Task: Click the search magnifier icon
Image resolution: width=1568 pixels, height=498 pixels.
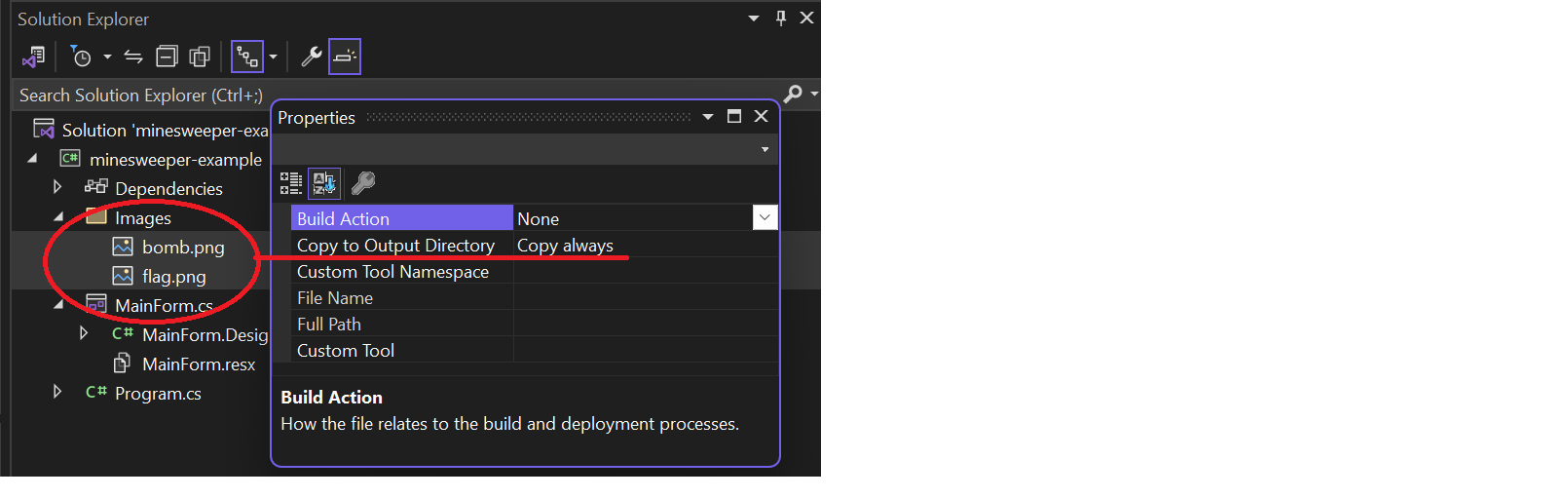Action: [x=794, y=94]
